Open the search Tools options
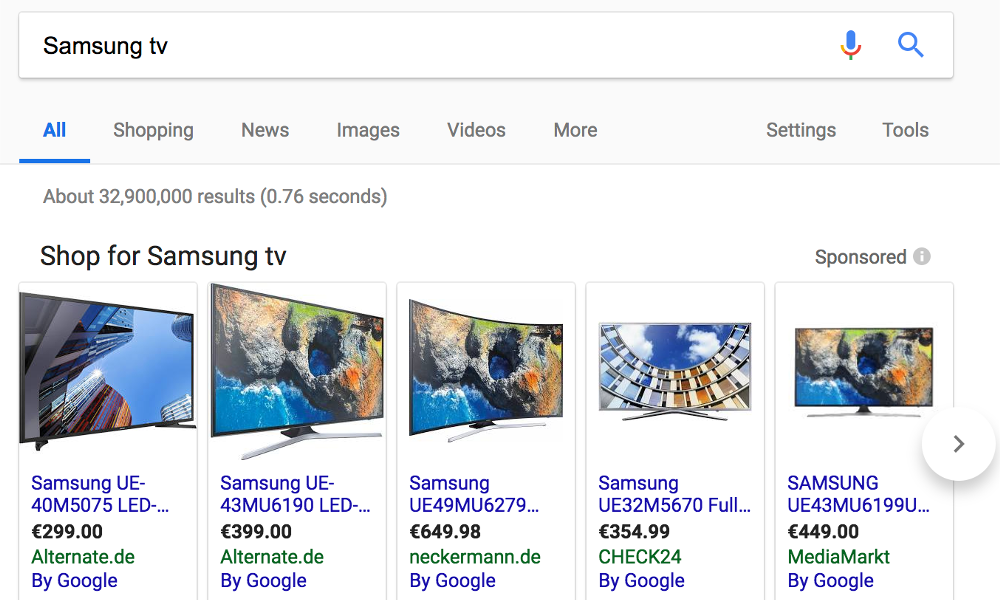1000x600 pixels. coord(905,130)
